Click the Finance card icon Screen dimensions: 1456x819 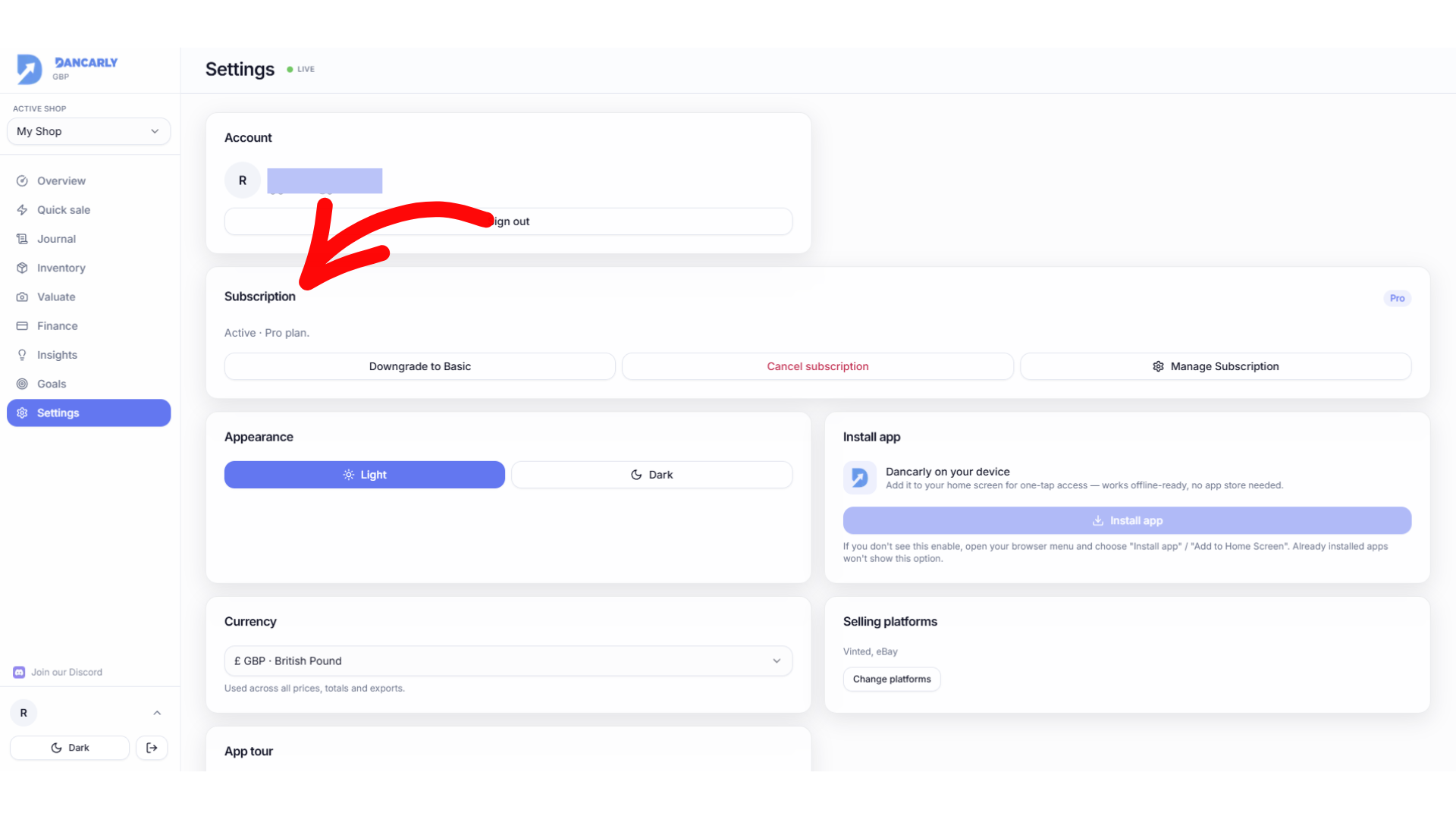coord(22,326)
